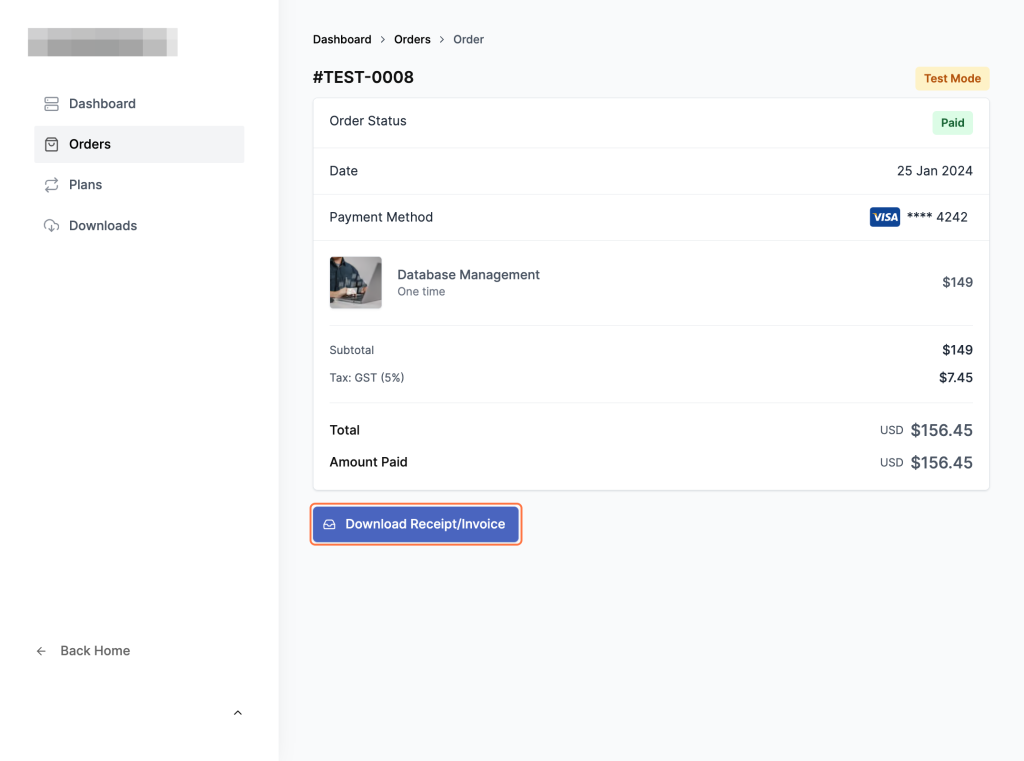Click the Visa card logo
Viewport: 1024px width, 761px height.
884,217
